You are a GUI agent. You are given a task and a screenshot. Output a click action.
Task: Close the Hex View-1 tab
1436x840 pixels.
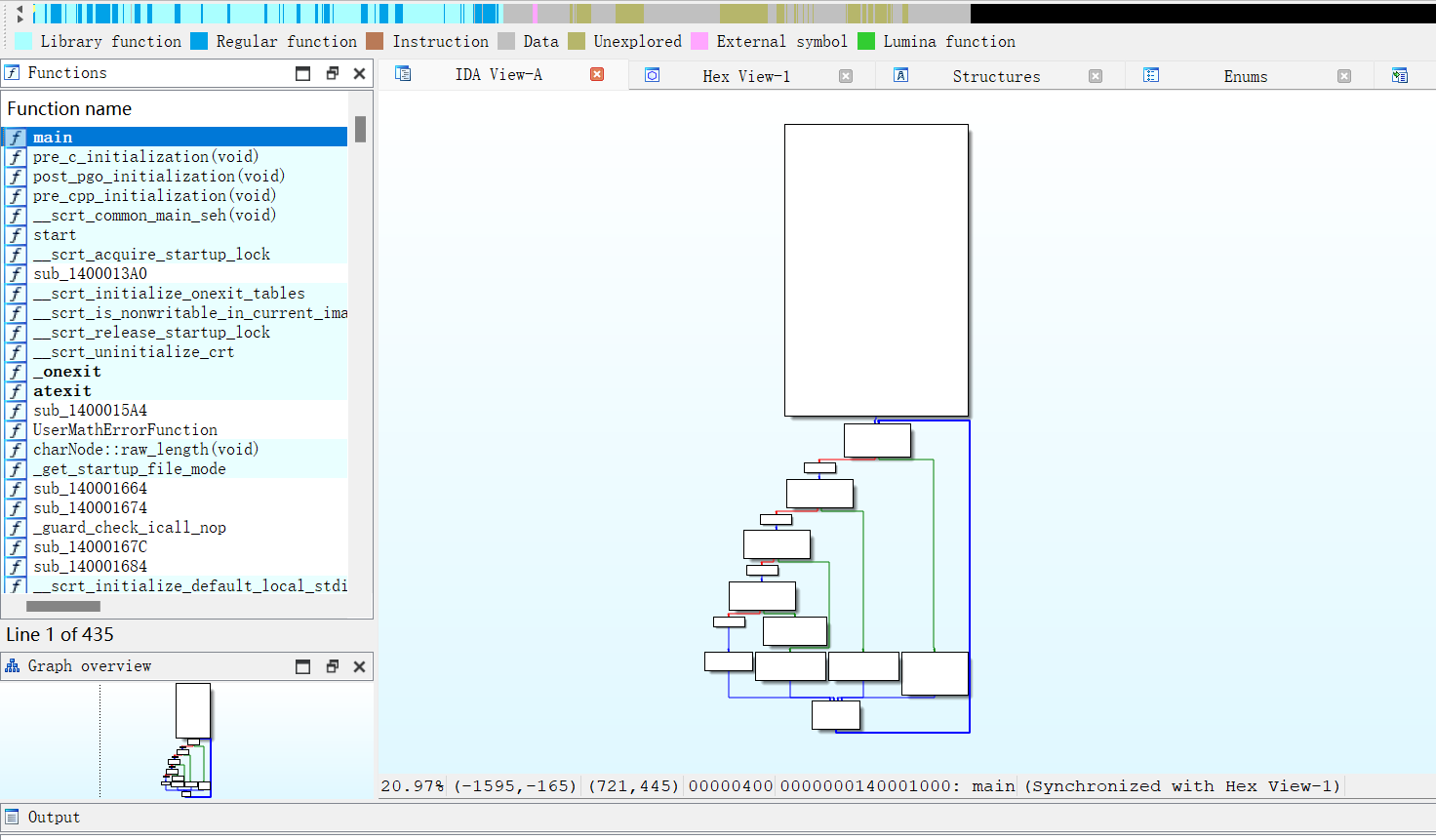[x=846, y=76]
